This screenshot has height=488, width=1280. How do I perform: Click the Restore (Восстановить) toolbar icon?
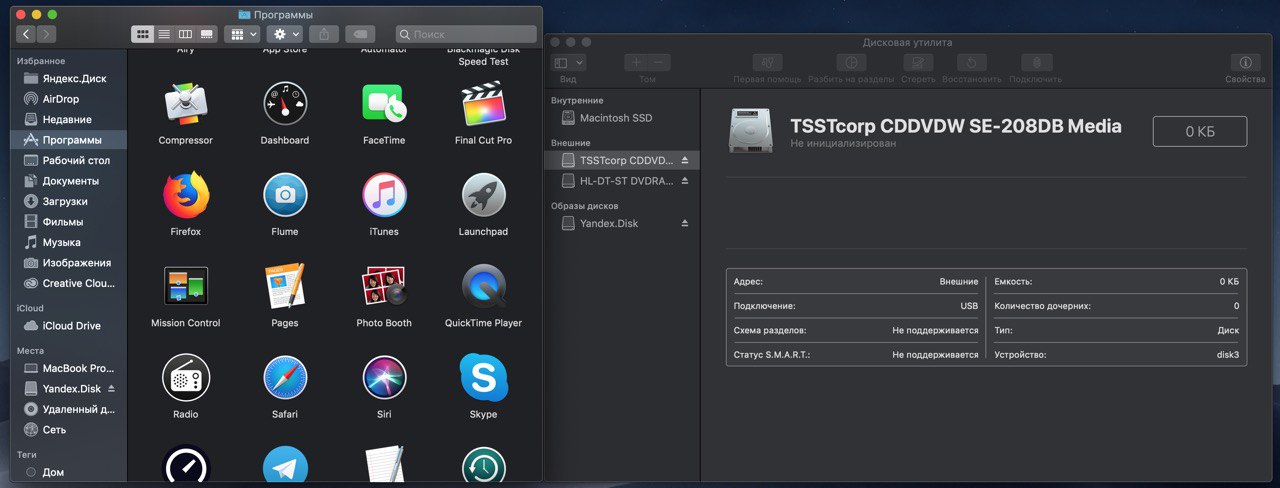[x=971, y=62]
